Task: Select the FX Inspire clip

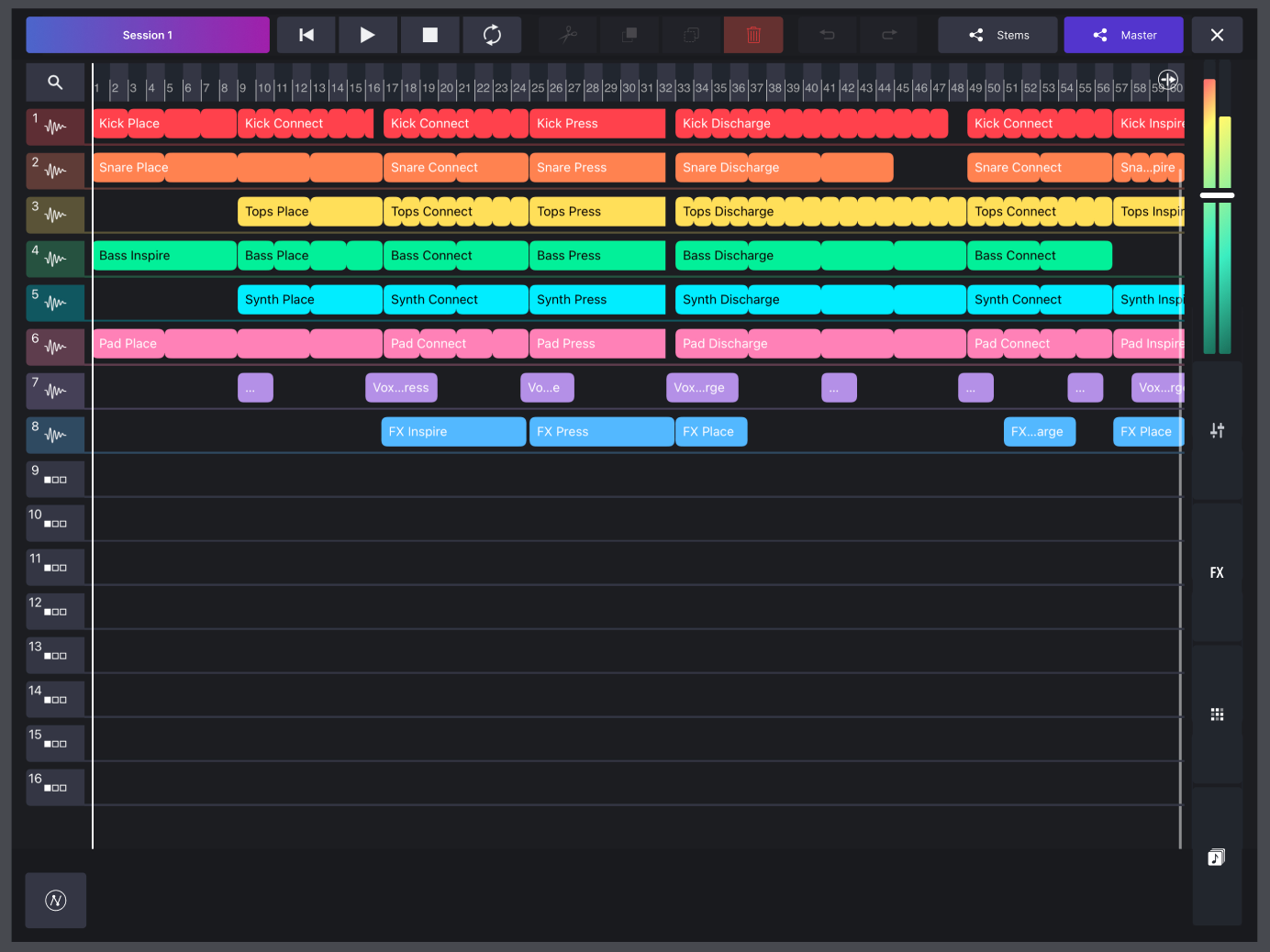Action: coord(454,432)
